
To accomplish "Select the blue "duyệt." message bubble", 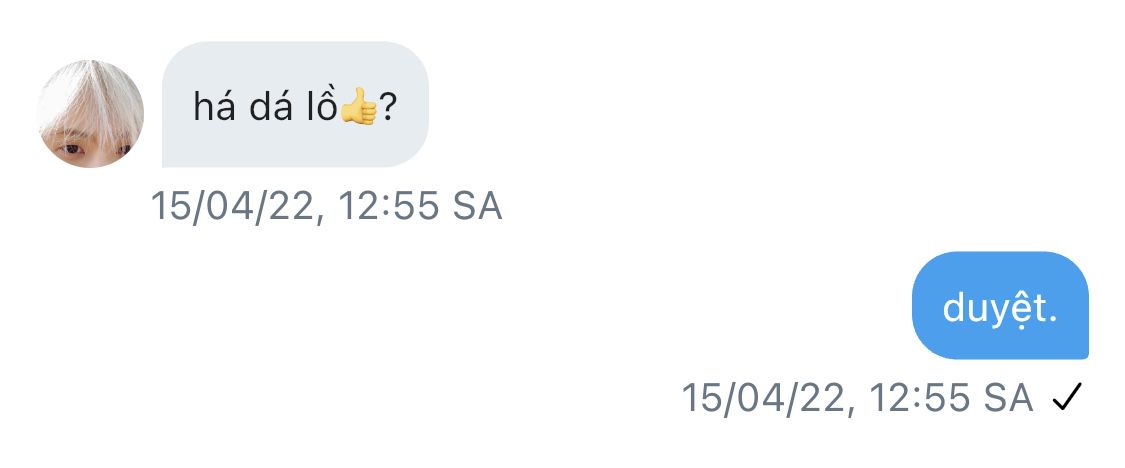I will [1000, 305].
